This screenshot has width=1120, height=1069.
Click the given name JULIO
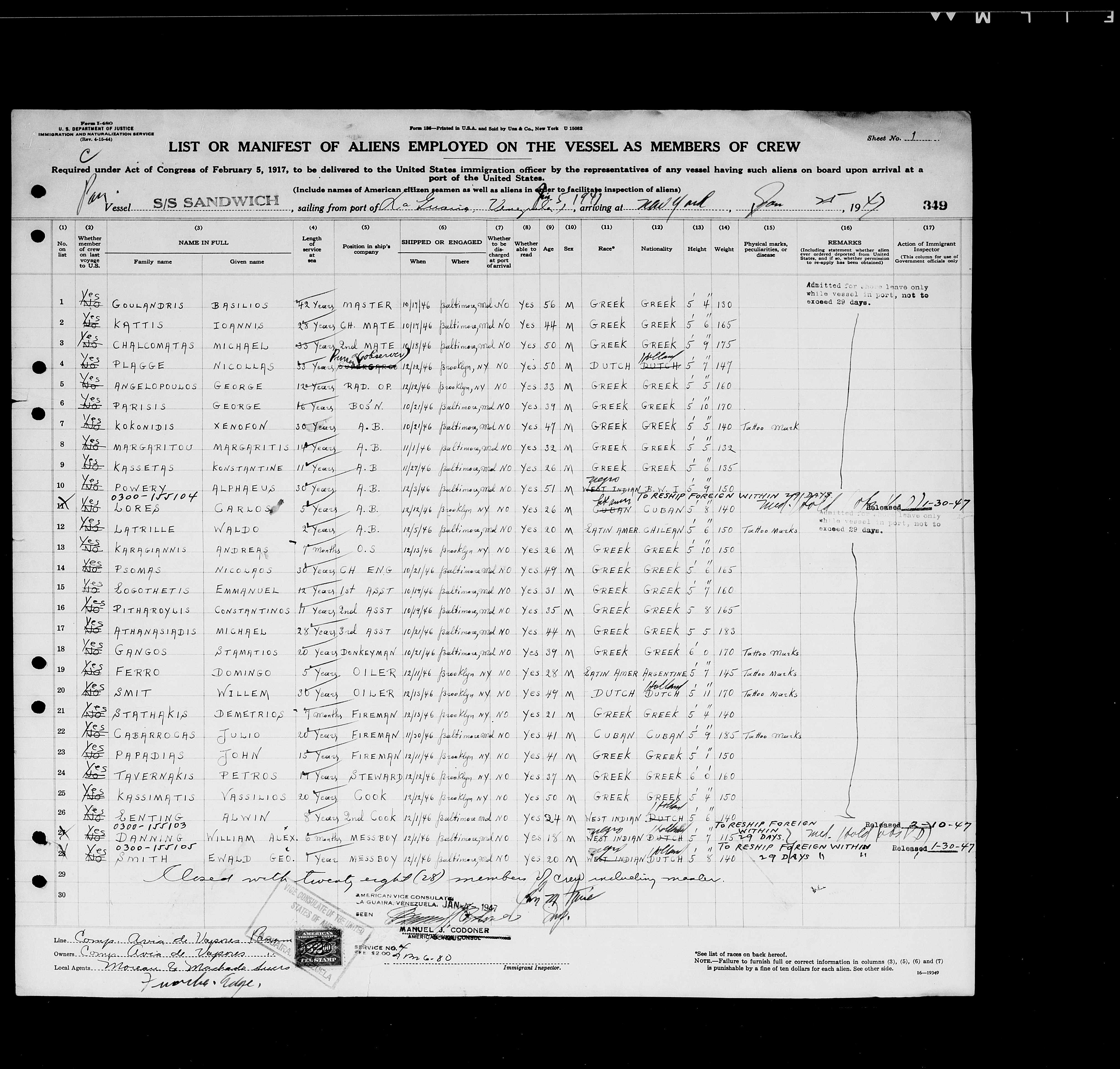(240, 735)
